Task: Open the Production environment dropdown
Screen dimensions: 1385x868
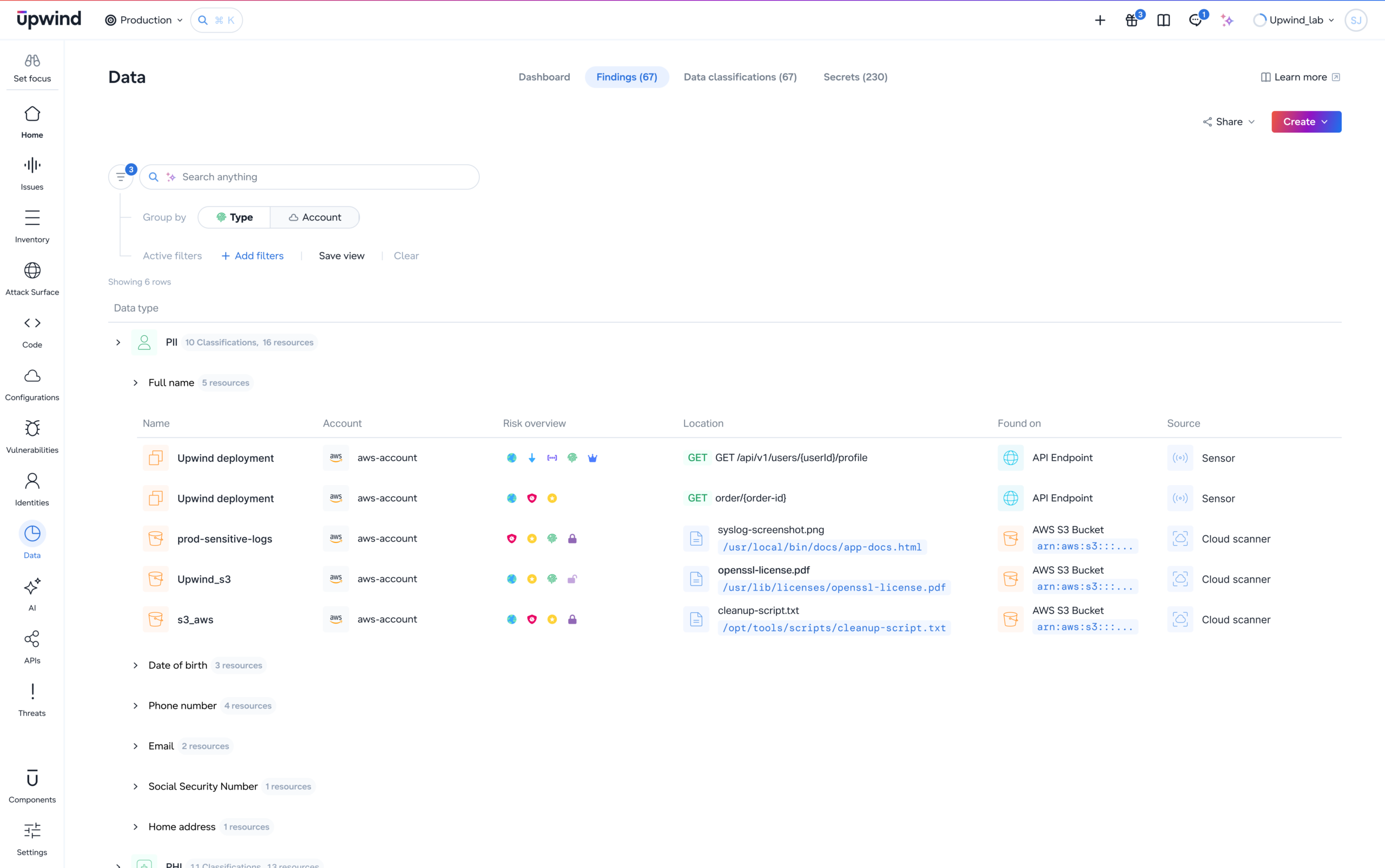Action: 143,20
